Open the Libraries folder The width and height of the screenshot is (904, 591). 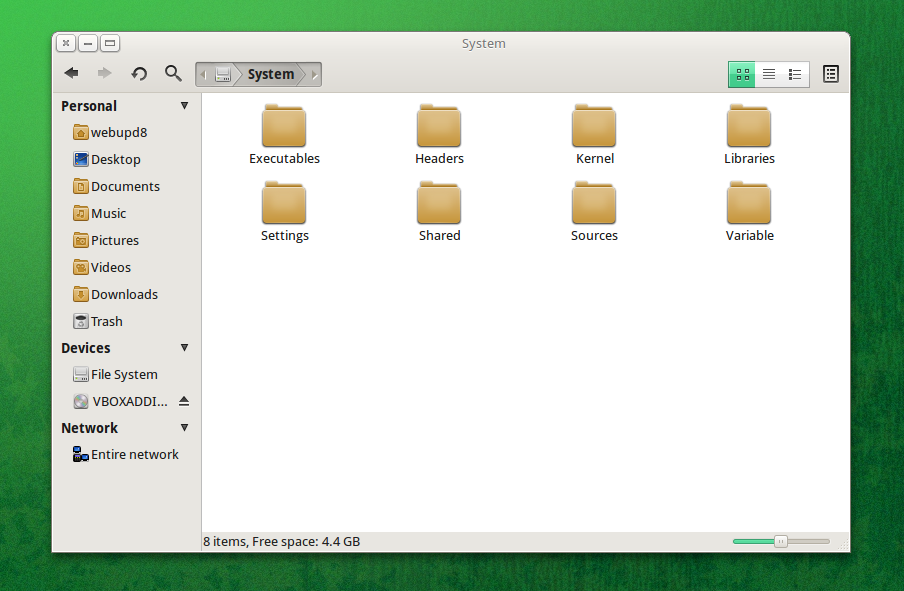click(749, 135)
